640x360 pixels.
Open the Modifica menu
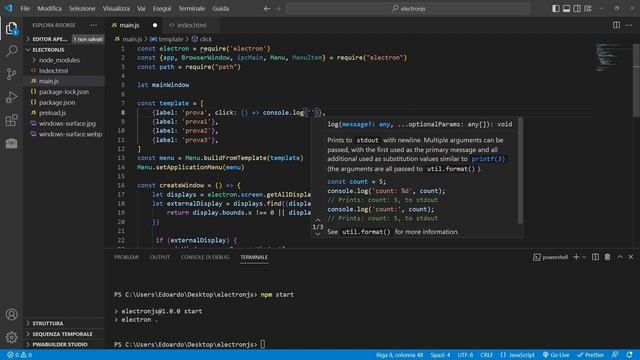point(49,8)
